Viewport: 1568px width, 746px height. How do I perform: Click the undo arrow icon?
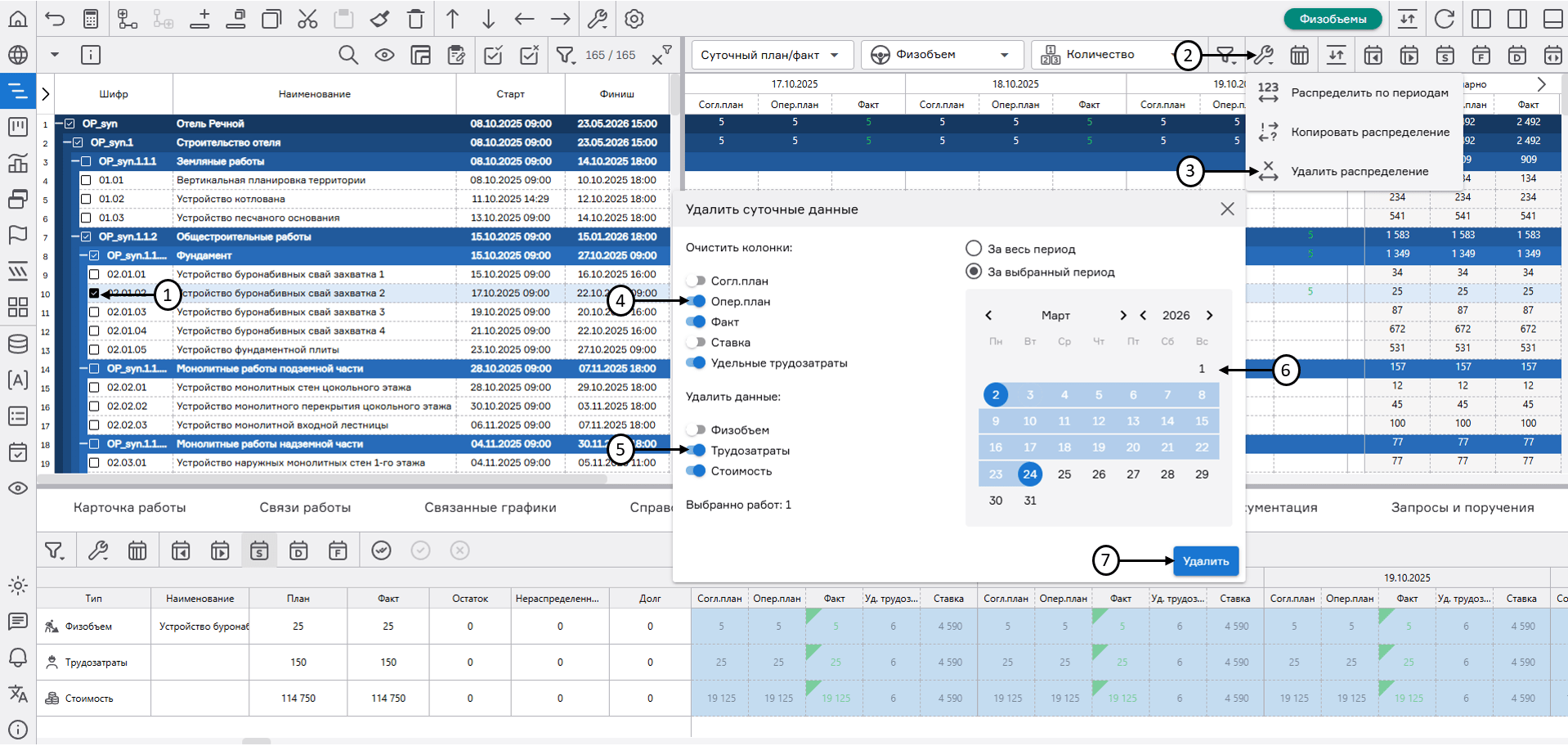(55, 19)
